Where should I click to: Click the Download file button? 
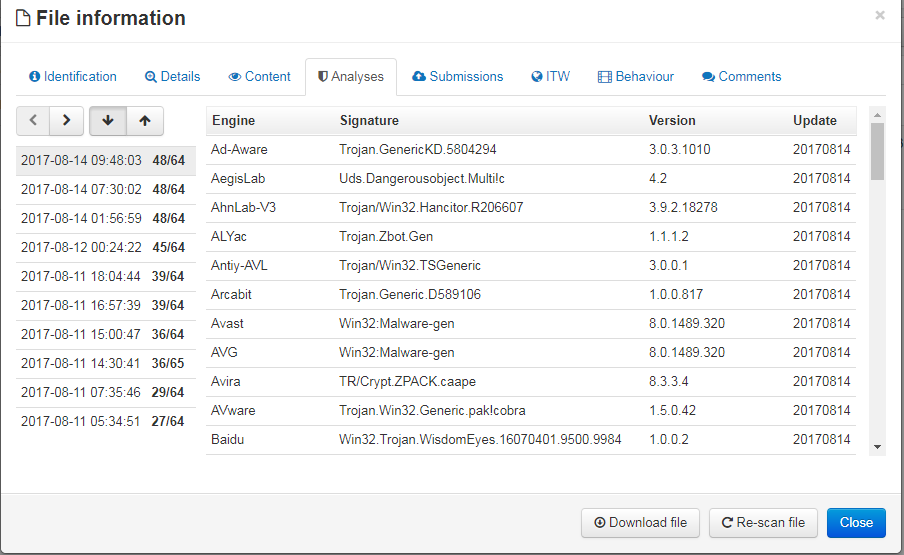pyautogui.click(x=640, y=523)
